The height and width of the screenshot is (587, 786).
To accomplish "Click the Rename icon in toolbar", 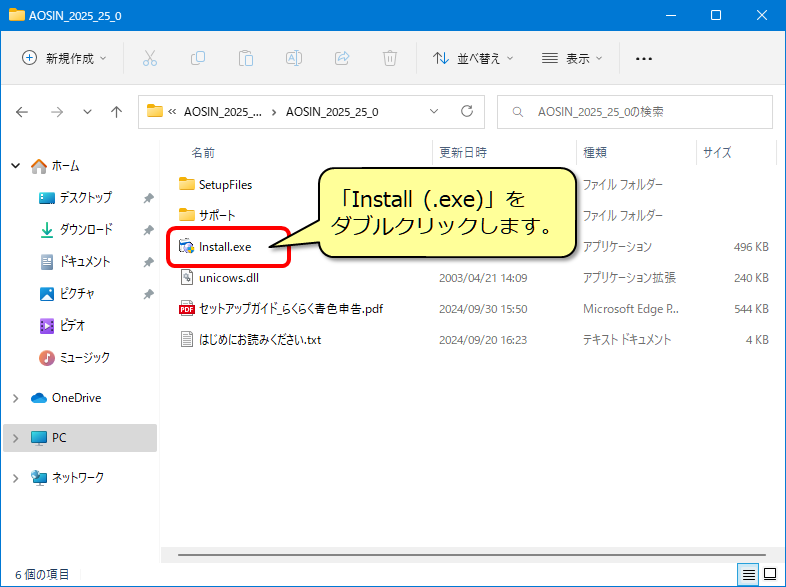I will (x=294, y=58).
